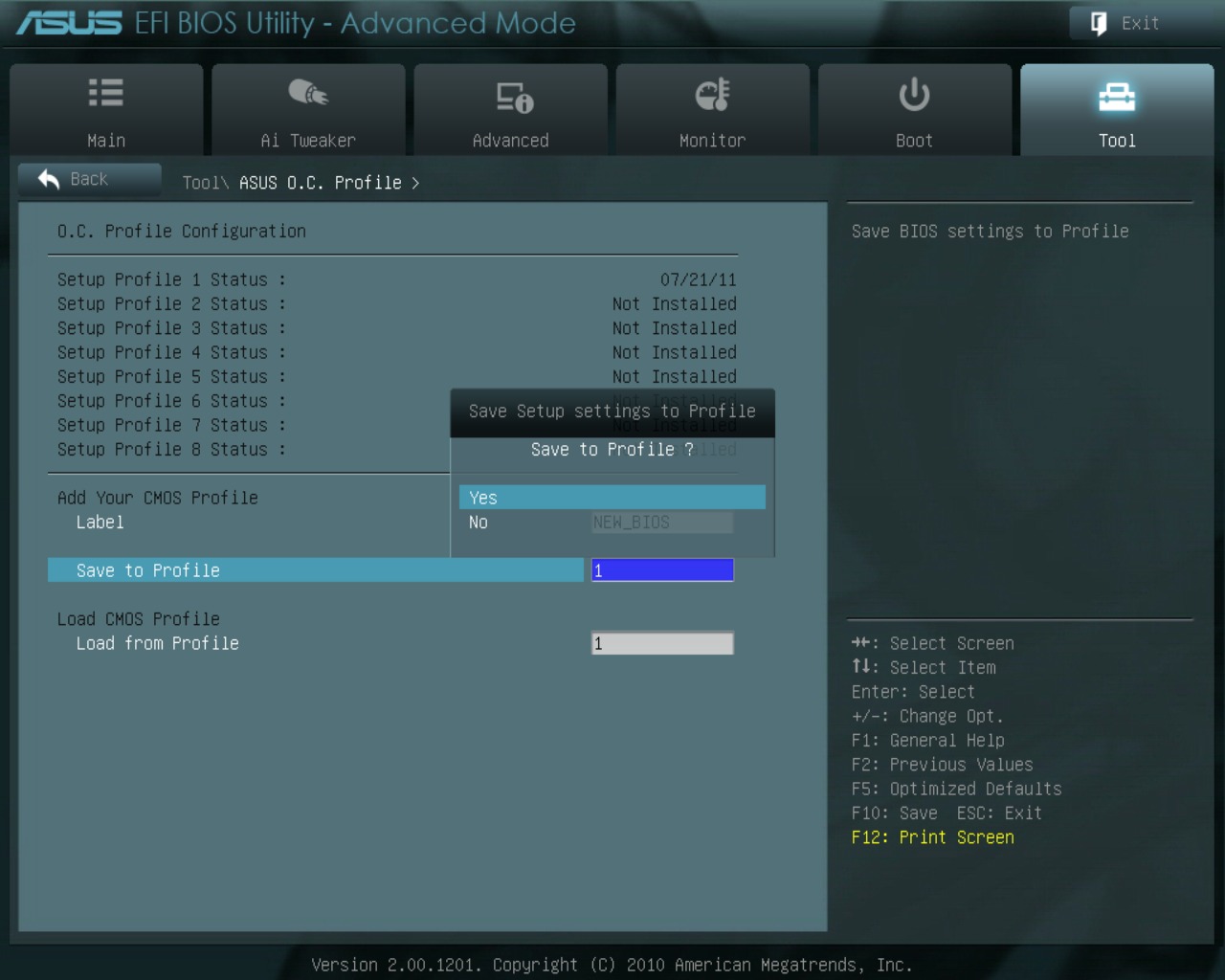Click the Main list icon
Image resolution: width=1225 pixels, height=980 pixels.
click(105, 94)
